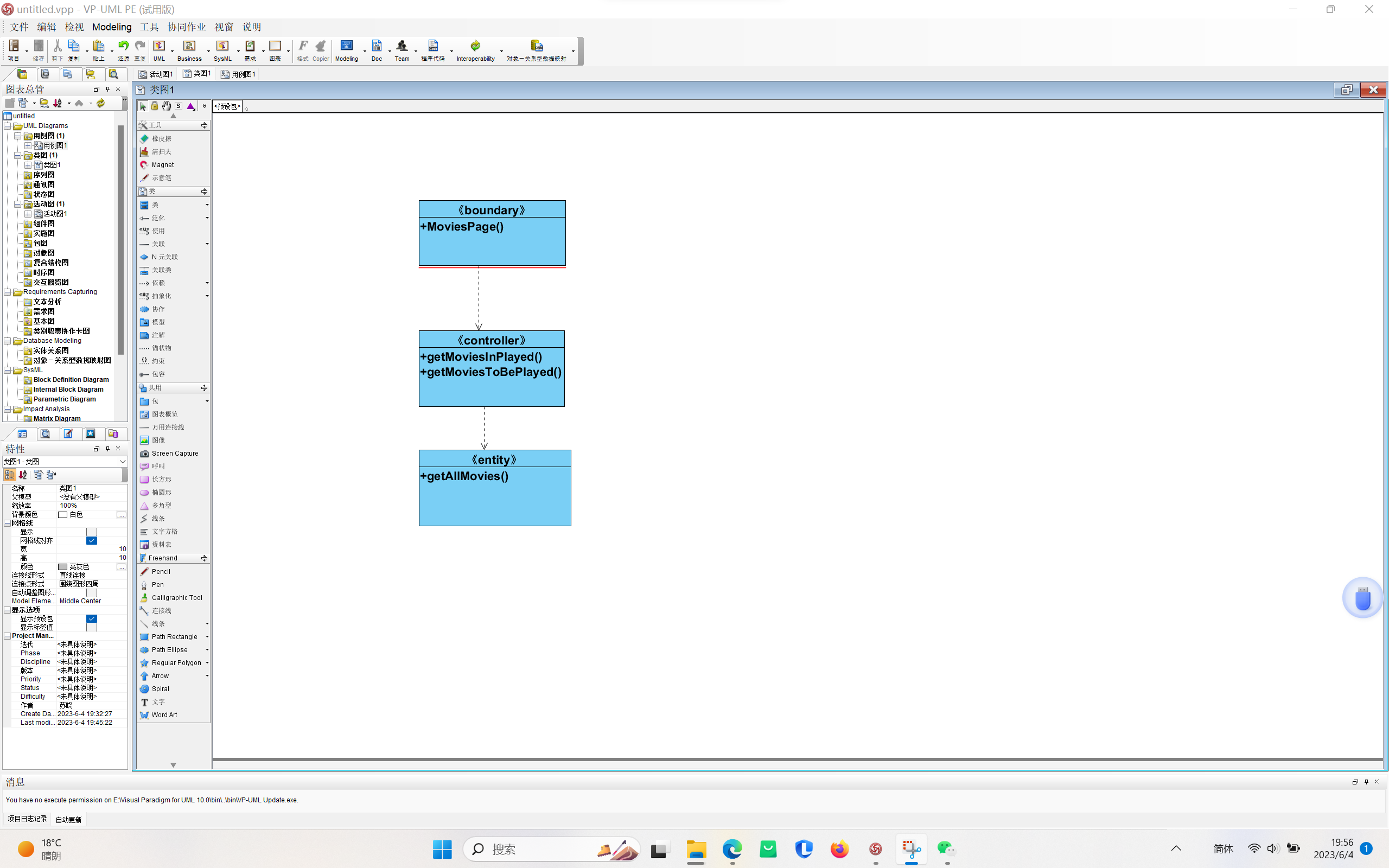Open the 类图1 - 类图 properties dropdown

pyautogui.click(x=122, y=462)
